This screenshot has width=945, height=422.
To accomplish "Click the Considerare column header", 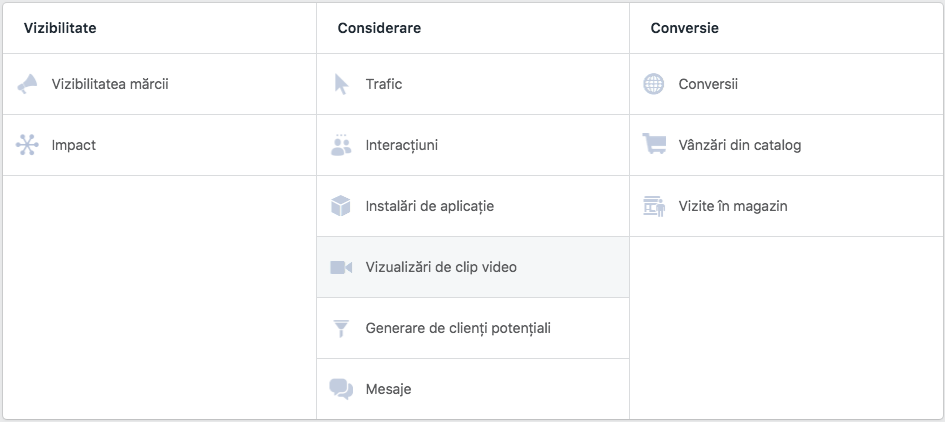I will tap(379, 28).
